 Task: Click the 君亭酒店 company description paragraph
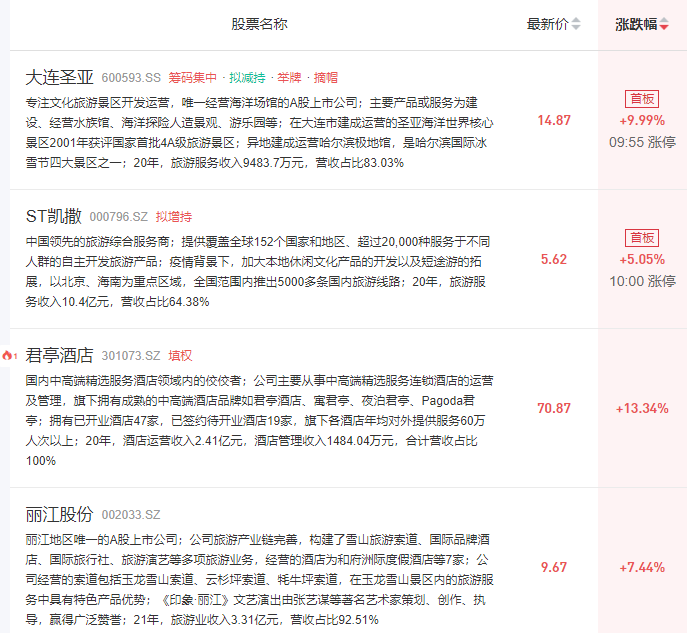(259, 421)
